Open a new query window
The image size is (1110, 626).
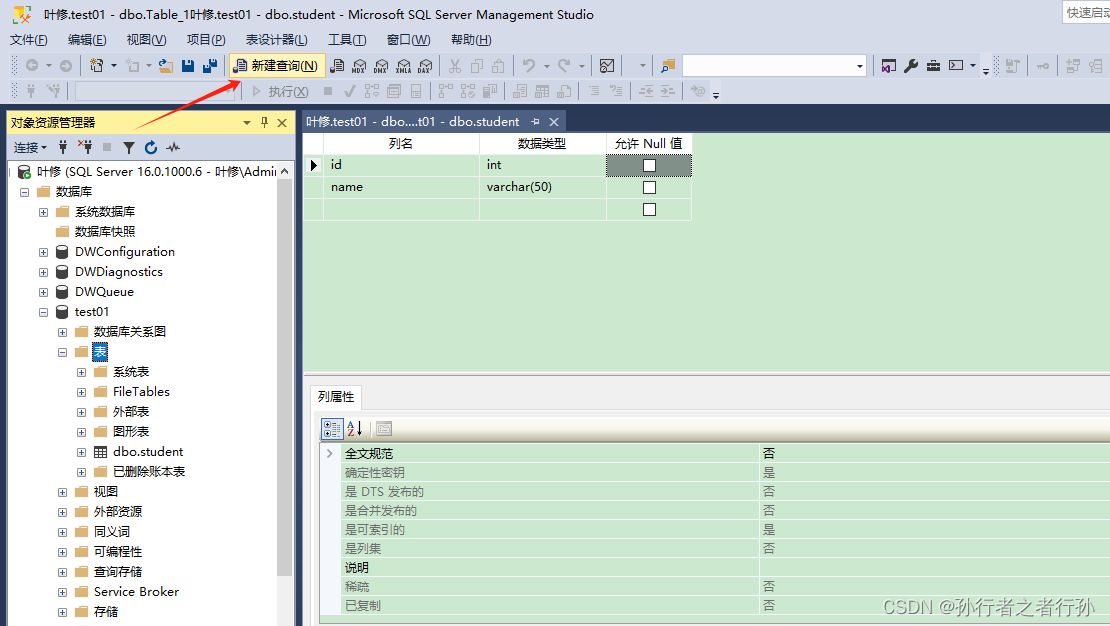(x=276, y=65)
